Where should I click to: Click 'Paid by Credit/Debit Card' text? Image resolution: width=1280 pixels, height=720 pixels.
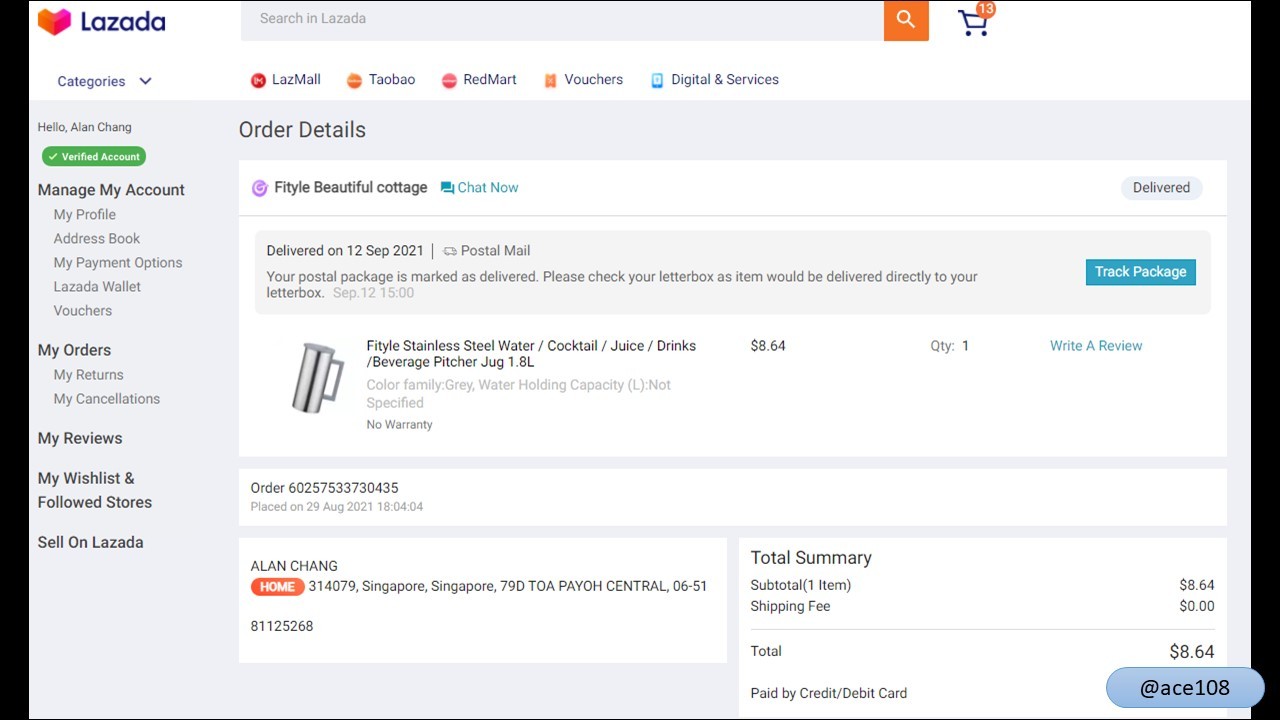click(829, 693)
